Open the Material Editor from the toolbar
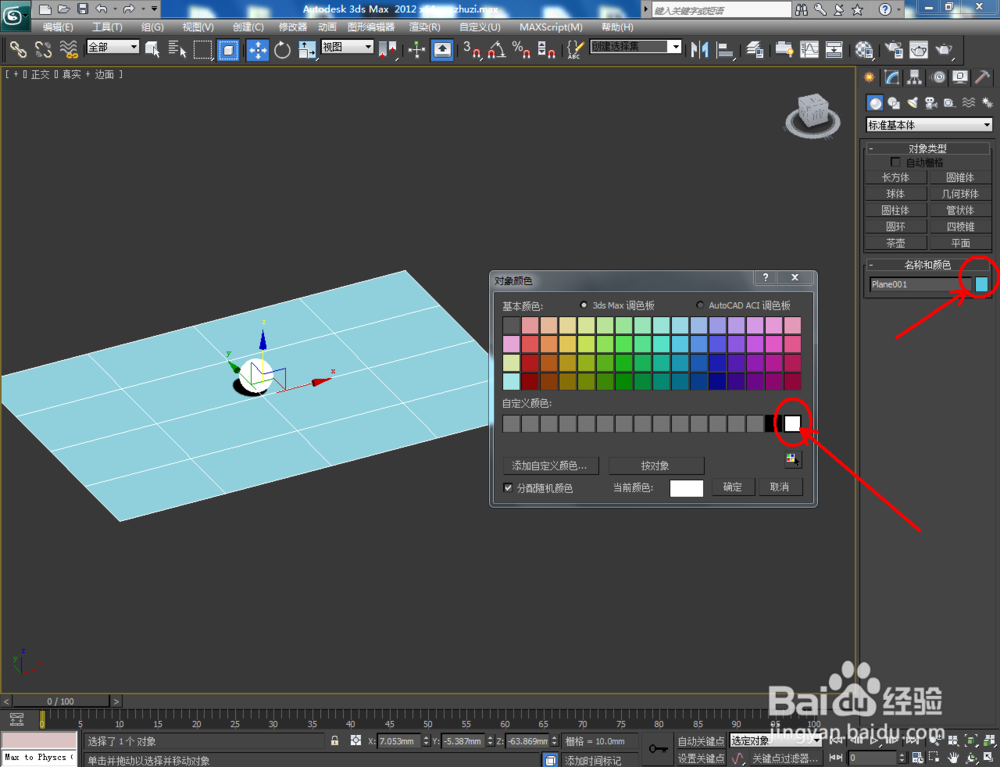 click(864, 47)
